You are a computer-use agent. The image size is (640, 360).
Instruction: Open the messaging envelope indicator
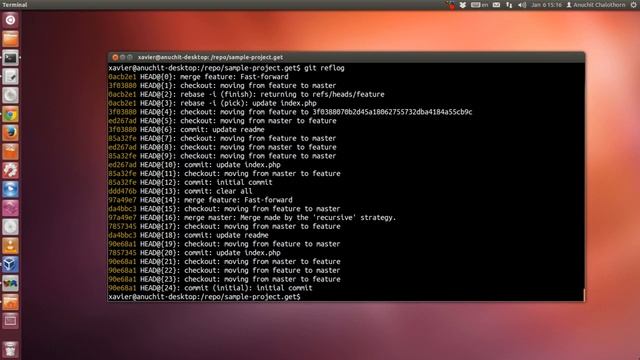pos(496,5)
